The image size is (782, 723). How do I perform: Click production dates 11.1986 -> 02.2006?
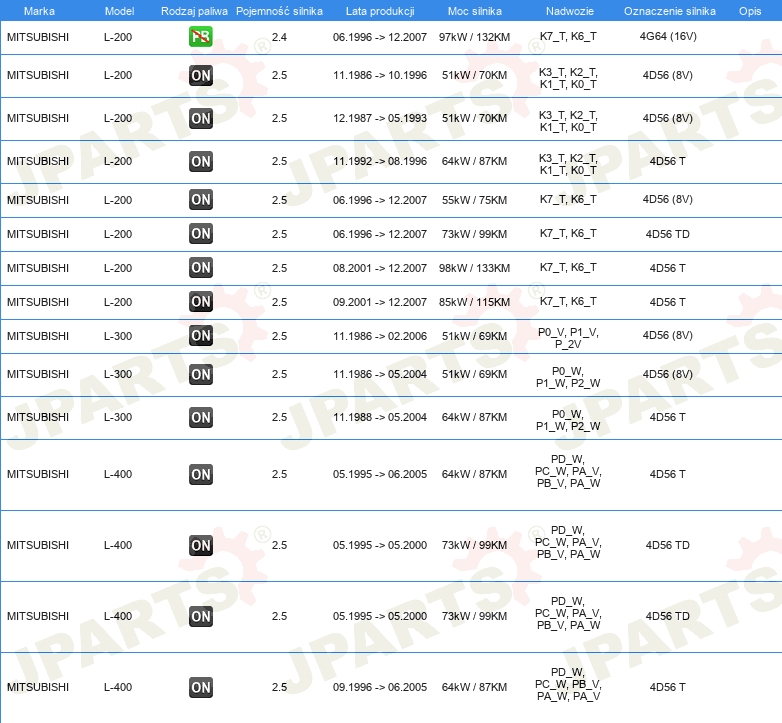[x=380, y=336]
